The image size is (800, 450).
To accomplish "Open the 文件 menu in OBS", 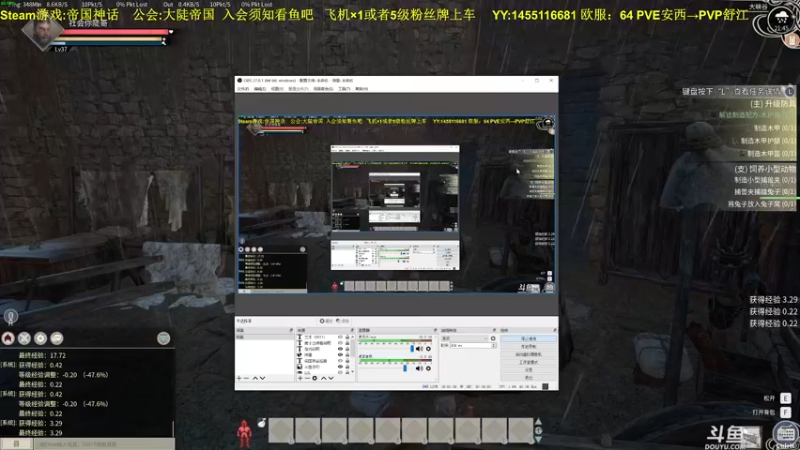I will click(x=243, y=89).
